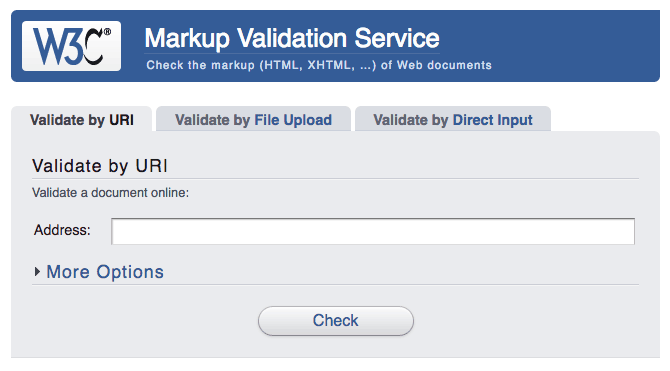Click the divider line under More Options
670x371 pixels.
tap(335, 284)
